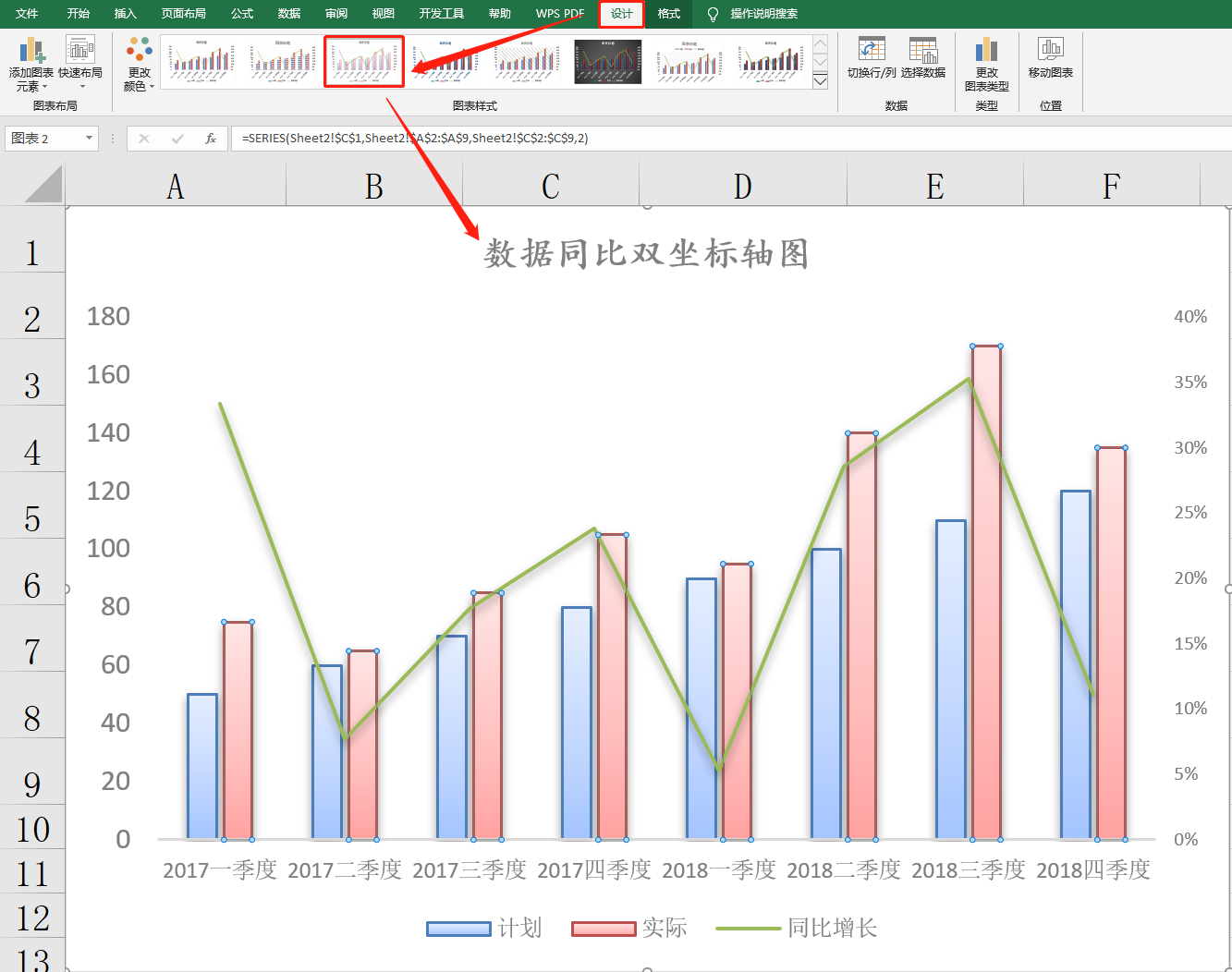Click the 2017一季度 axis label
This screenshot has width=1232, height=972.
(220, 869)
